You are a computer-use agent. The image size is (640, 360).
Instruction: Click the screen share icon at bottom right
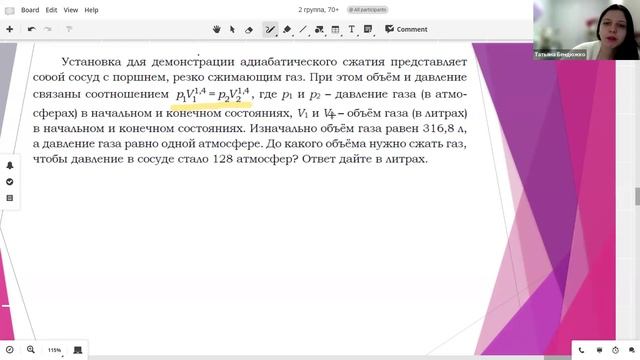[599, 350]
